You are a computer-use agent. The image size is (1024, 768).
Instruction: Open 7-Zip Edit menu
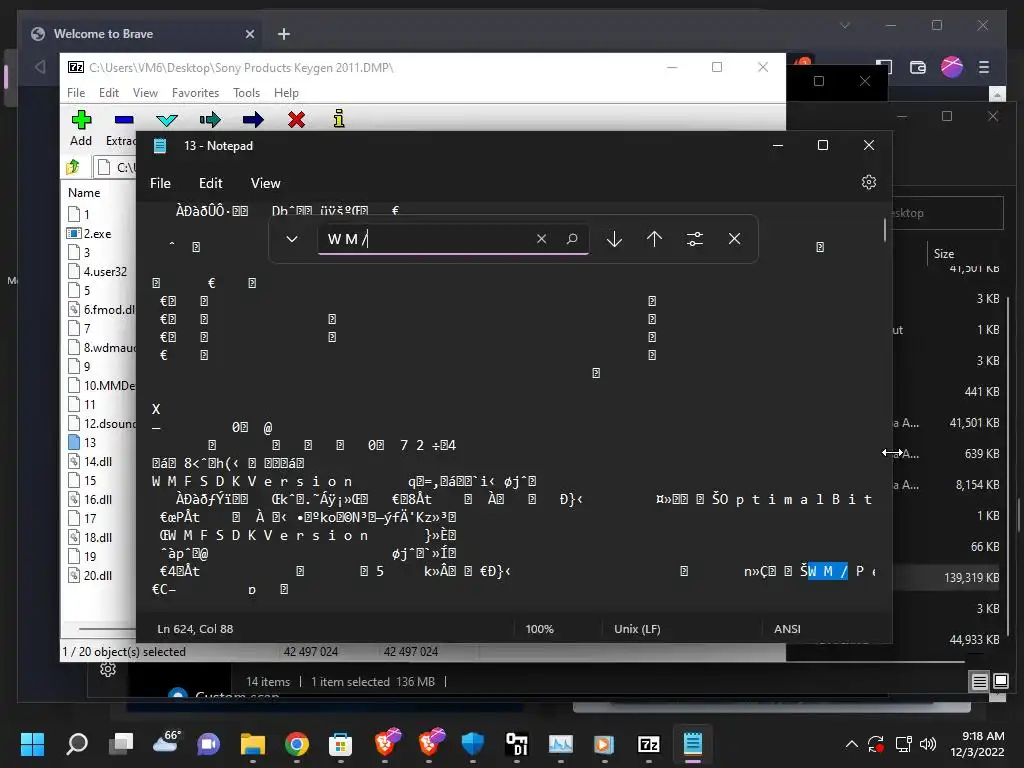108,93
